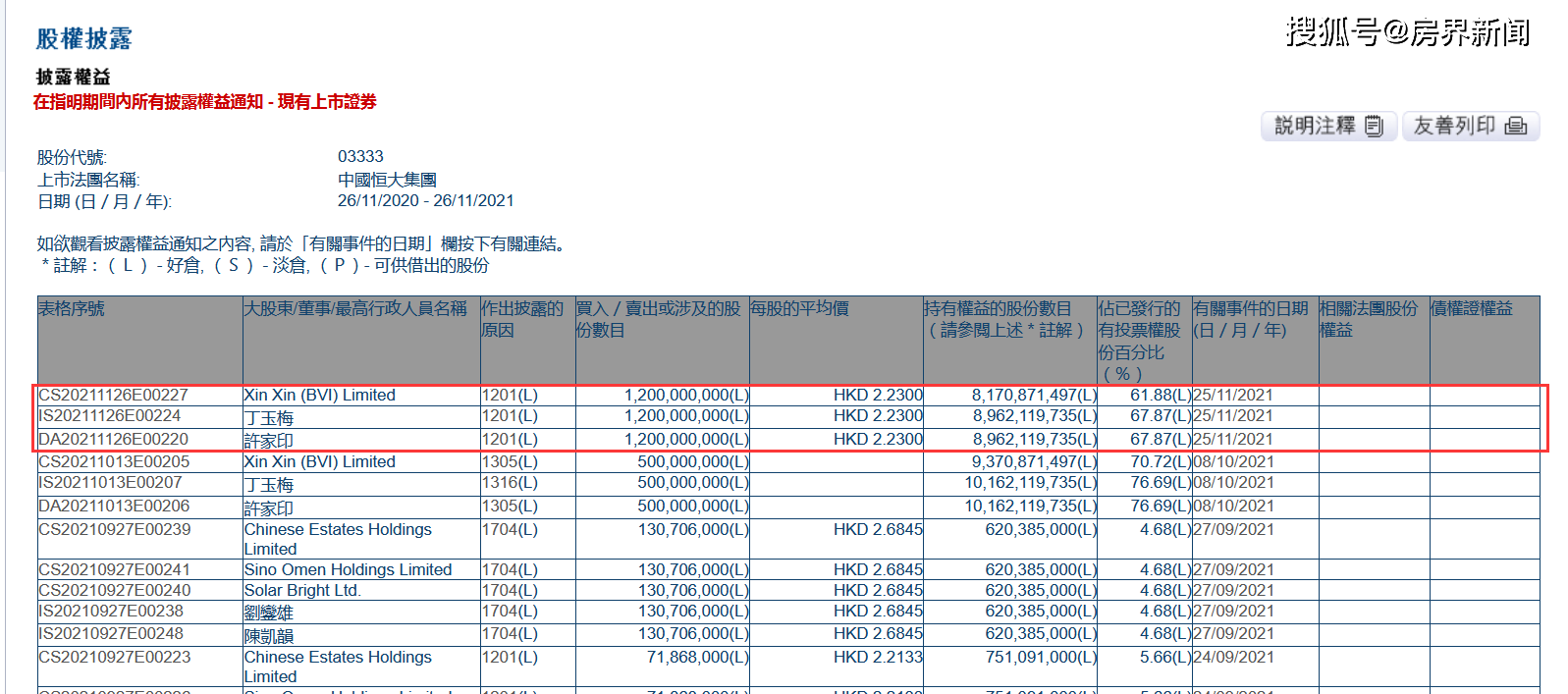The image size is (1568, 694).
Task: Click Chinese Estates Holdings Limited in row CS20210927E00239
Action: pos(338,539)
